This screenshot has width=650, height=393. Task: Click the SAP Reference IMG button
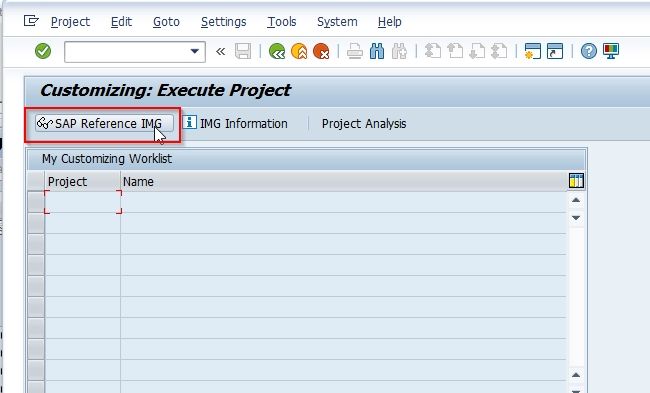(x=104, y=124)
